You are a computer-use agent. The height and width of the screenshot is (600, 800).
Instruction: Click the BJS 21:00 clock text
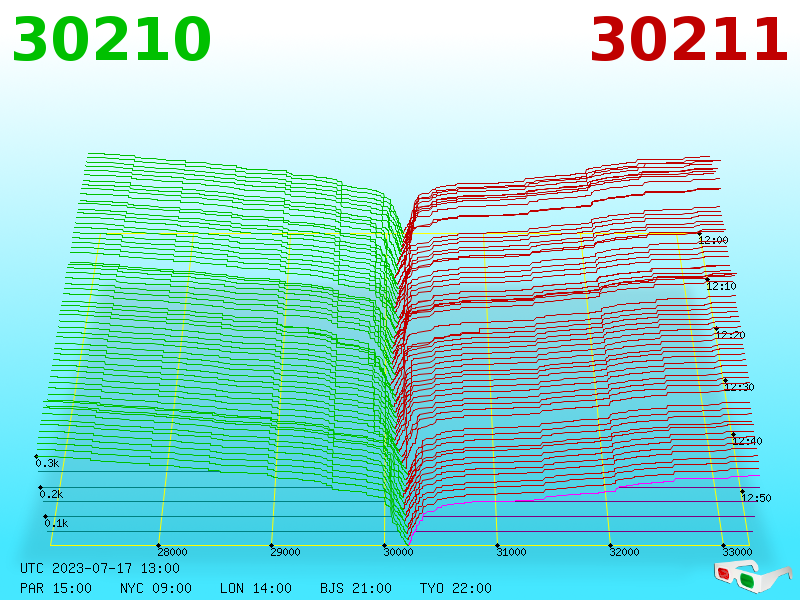356,588
